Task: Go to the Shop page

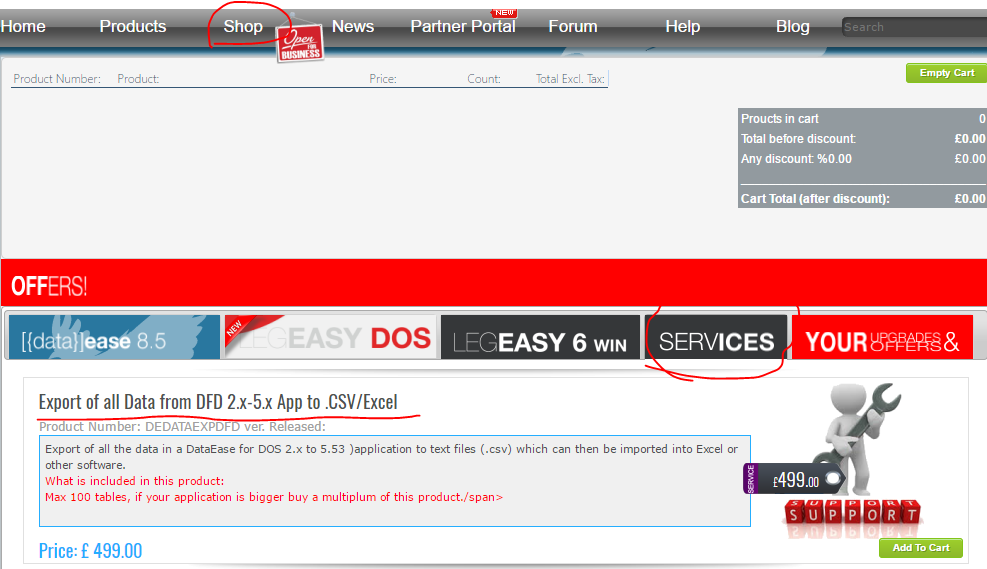Action: pyautogui.click(x=243, y=26)
